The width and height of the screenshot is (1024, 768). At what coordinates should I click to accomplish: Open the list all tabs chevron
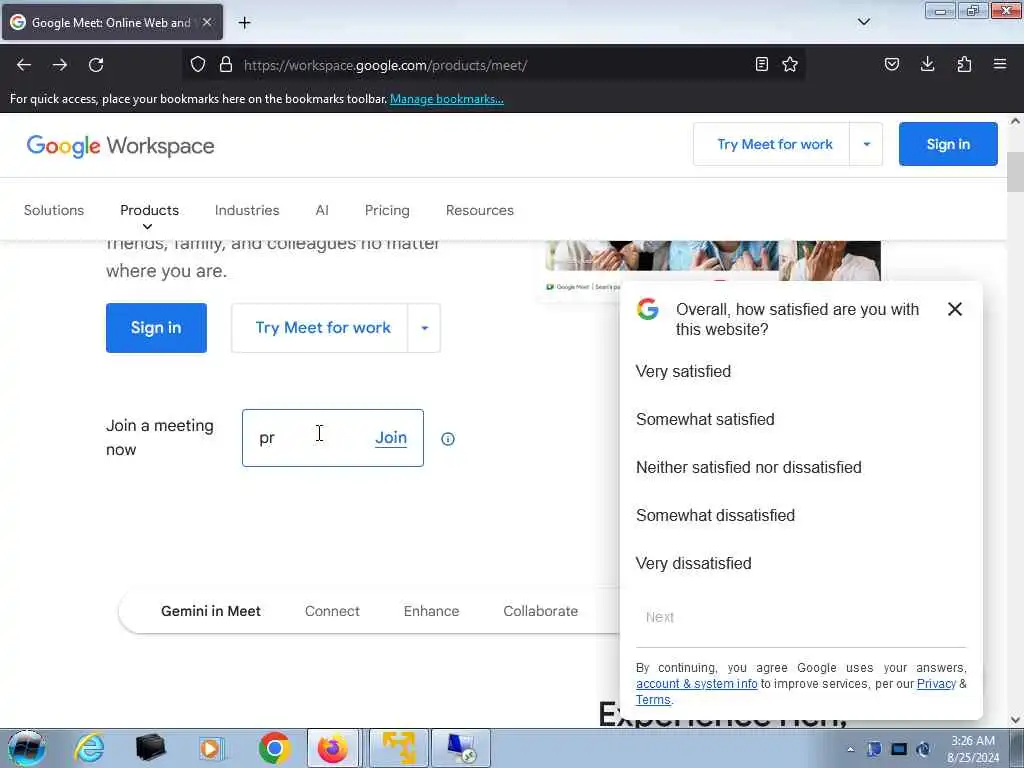[x=863, y=22]
